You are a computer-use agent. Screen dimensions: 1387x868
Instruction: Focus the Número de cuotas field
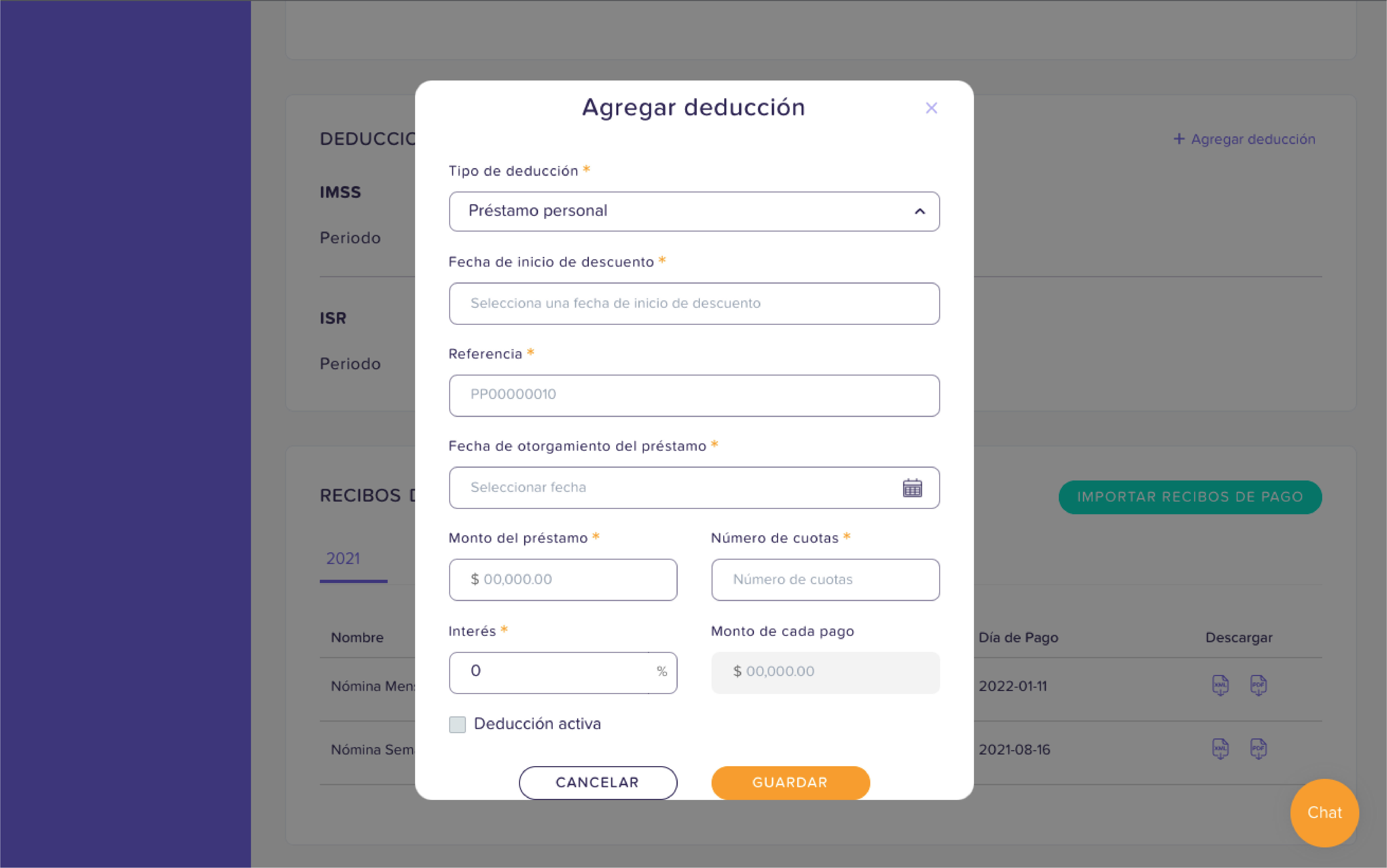tap(826, 580)
